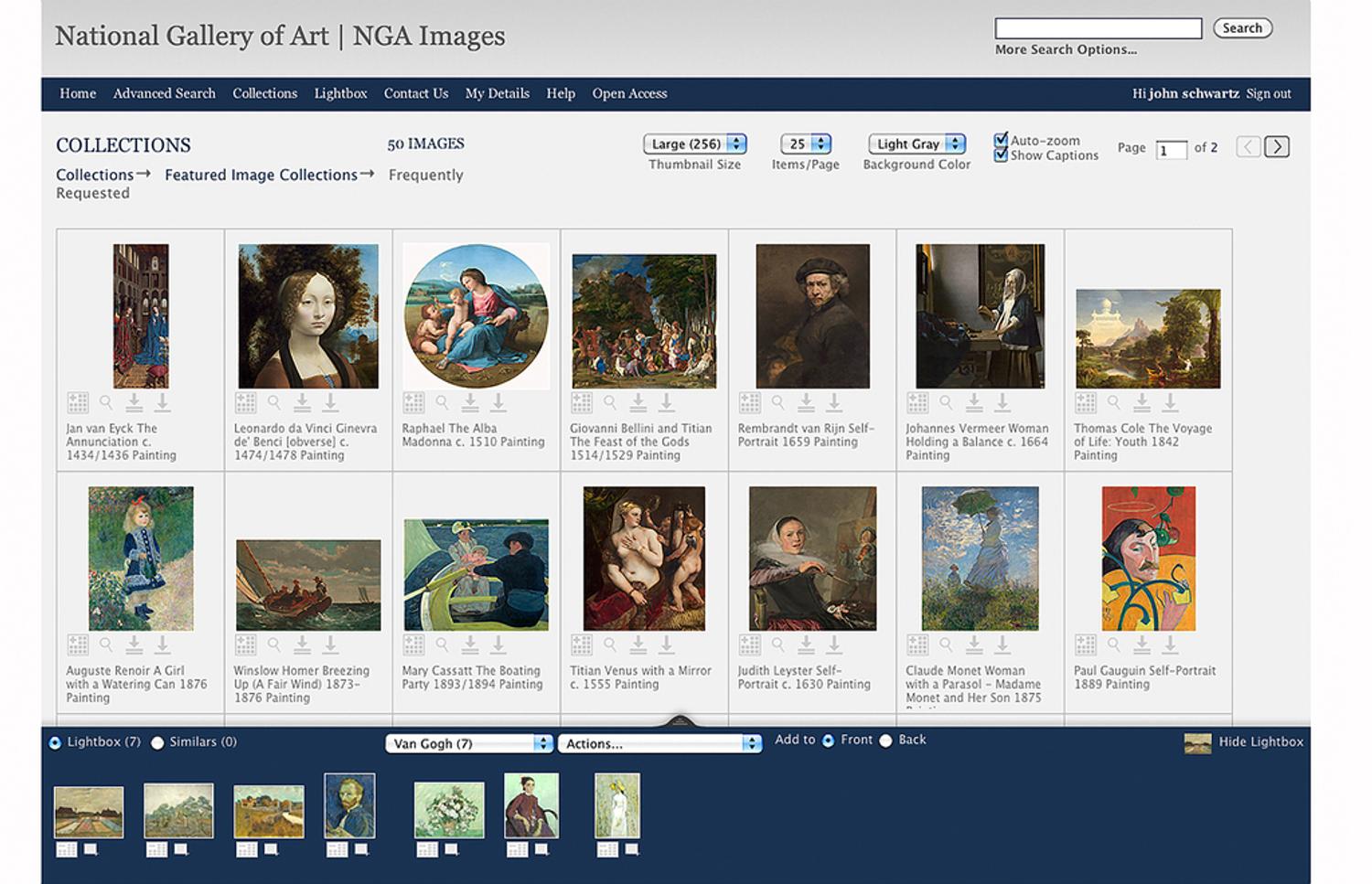1372x884 pixels.
Task: Click magnifier icon under Winslow Homer Breezing Up
Action: (274, 645)
